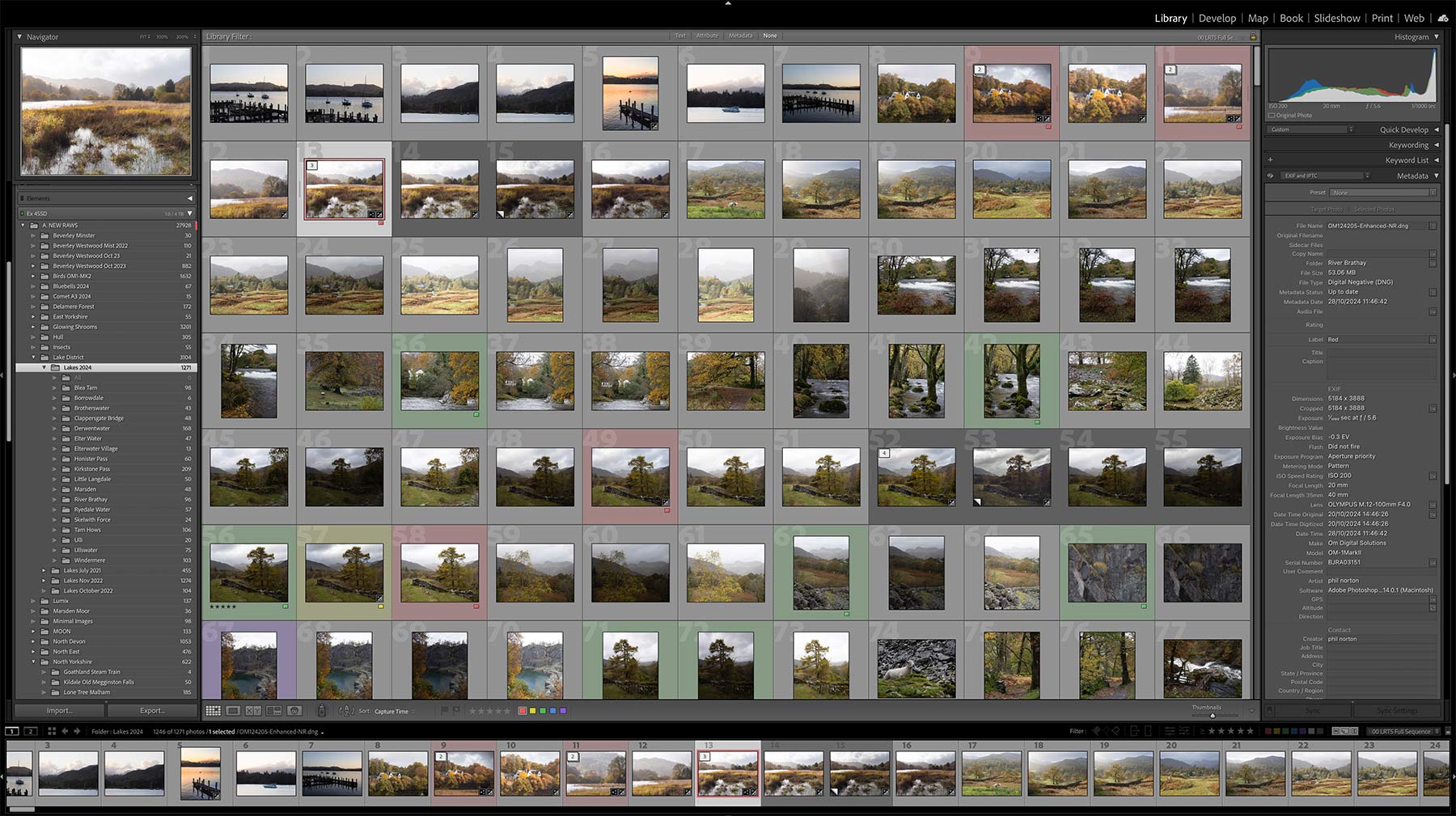The width and height of the screenshot is (1456, 816).
Task: Click the sort direction A-Z icon
Action: point(346,711)
